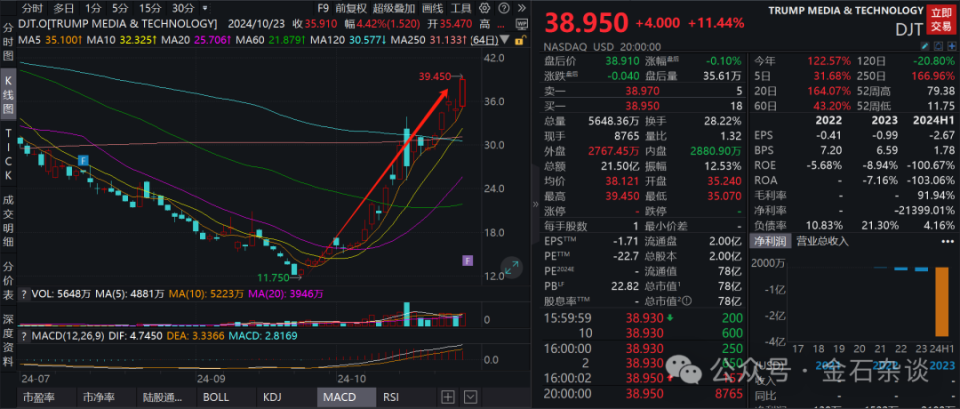Switch to the 营业总收入 chart tab
This screenshot has height=409, width=960.
(x=822, y=241)
